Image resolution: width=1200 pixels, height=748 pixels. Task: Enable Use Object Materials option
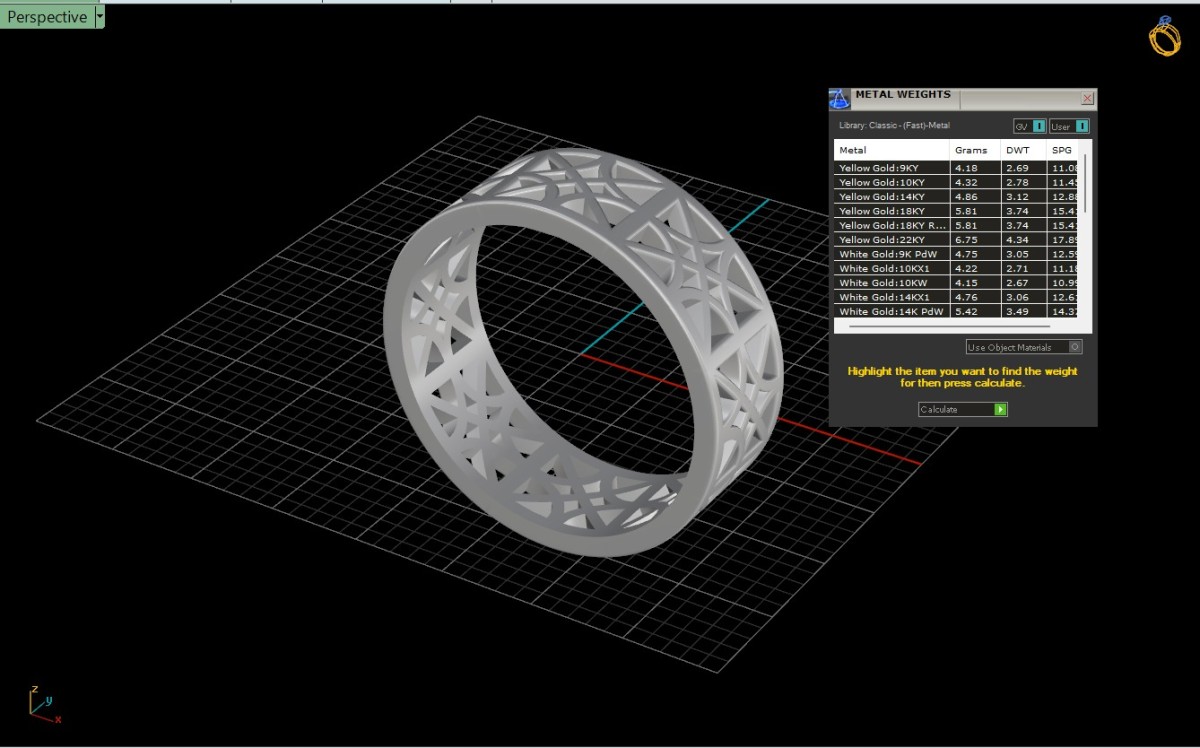point(1075,347)
